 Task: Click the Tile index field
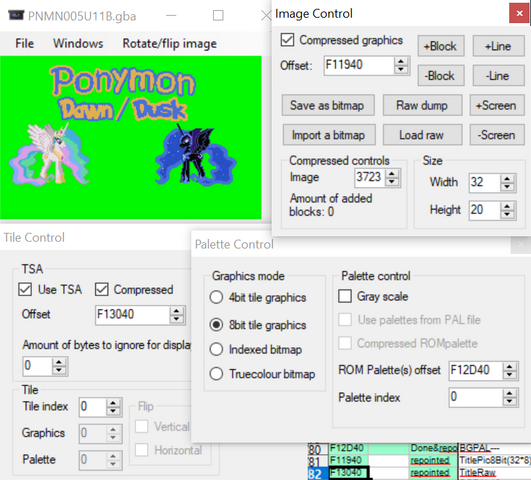tap(93, 407)
